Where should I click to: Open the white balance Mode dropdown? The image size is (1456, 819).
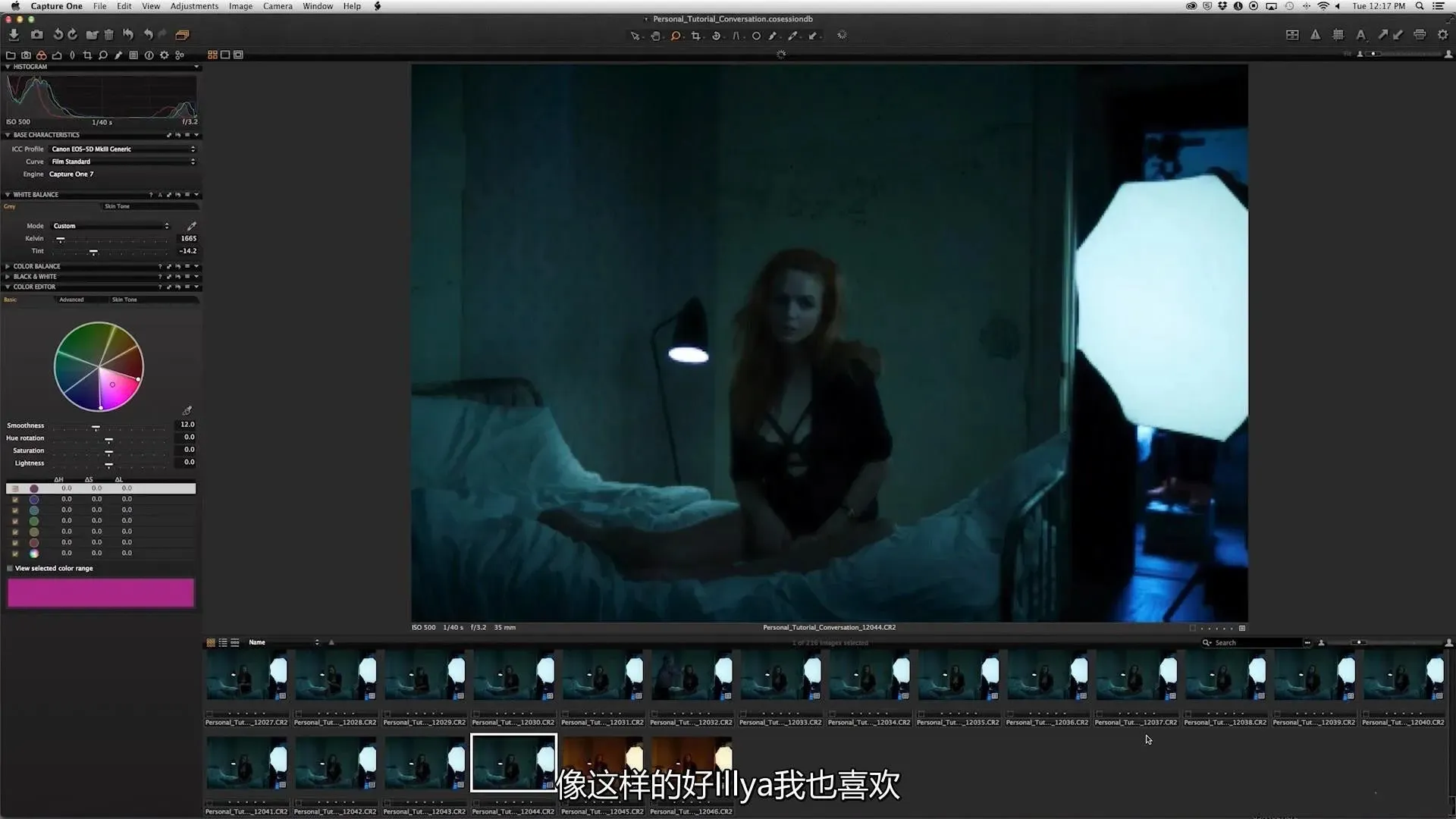point(111,226)
